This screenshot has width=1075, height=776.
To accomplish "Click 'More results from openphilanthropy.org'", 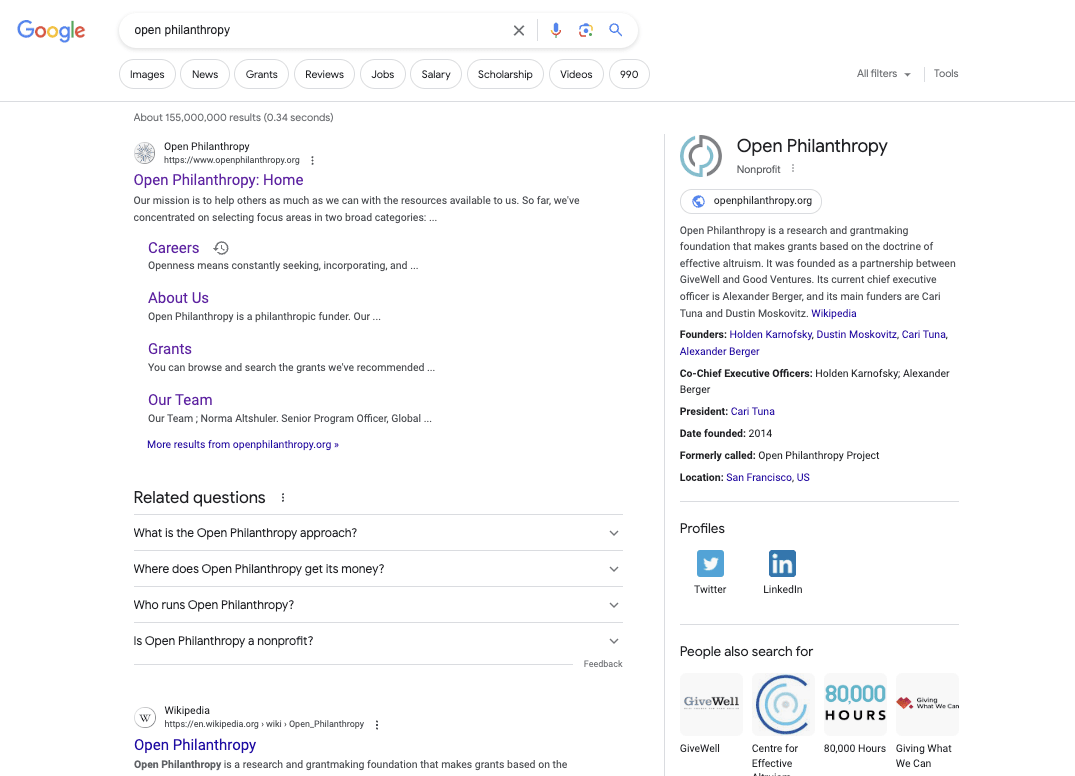I will coord(243,444).
